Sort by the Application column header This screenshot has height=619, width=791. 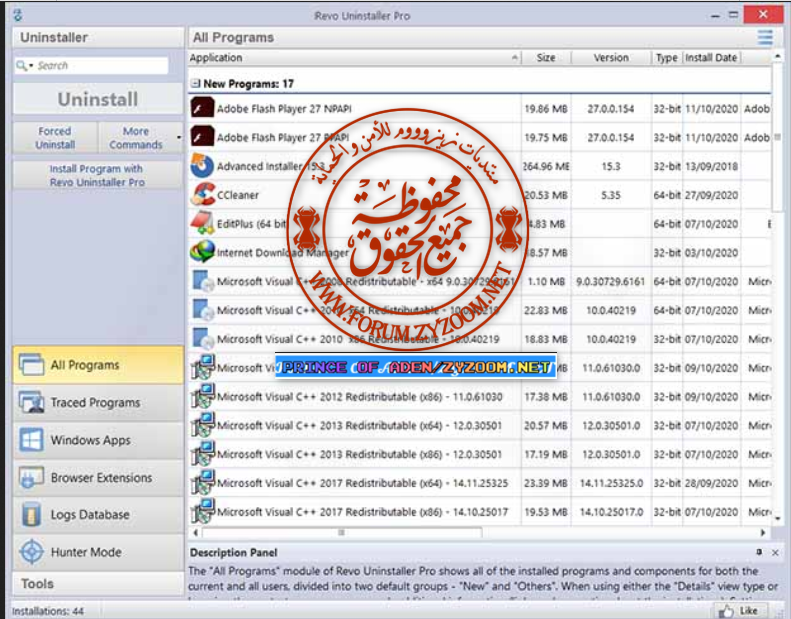tap(355, 58)
